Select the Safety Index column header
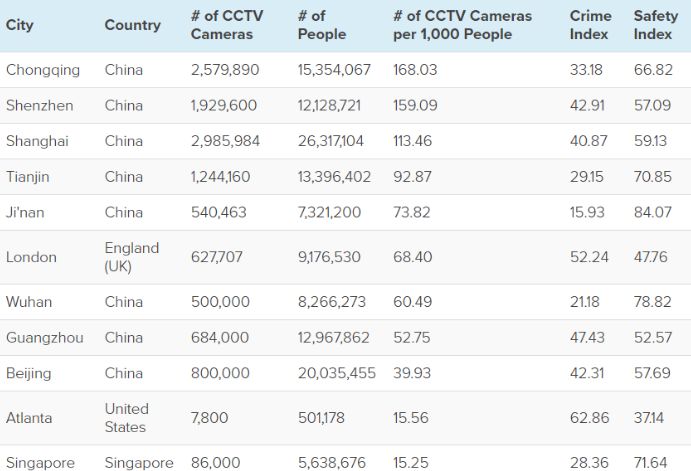The image size is (691, 471). tap(655, 25)
